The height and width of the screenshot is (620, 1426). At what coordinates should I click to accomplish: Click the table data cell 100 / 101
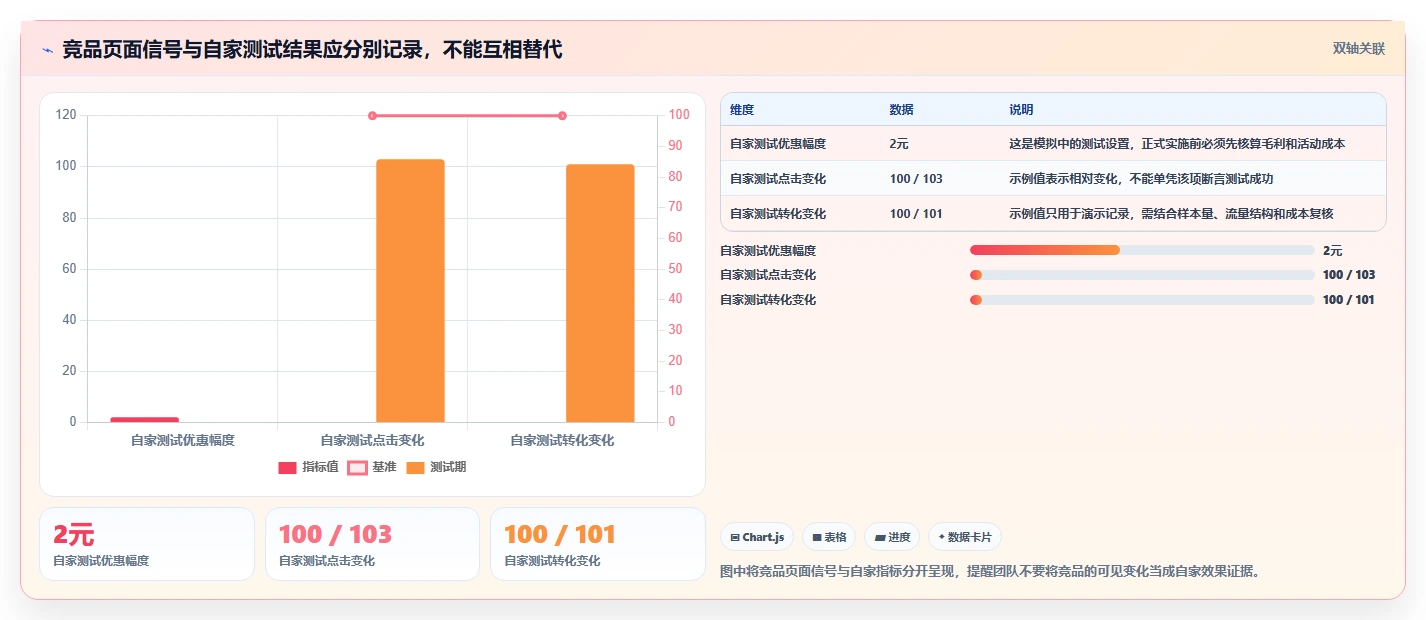click(916, 214)
